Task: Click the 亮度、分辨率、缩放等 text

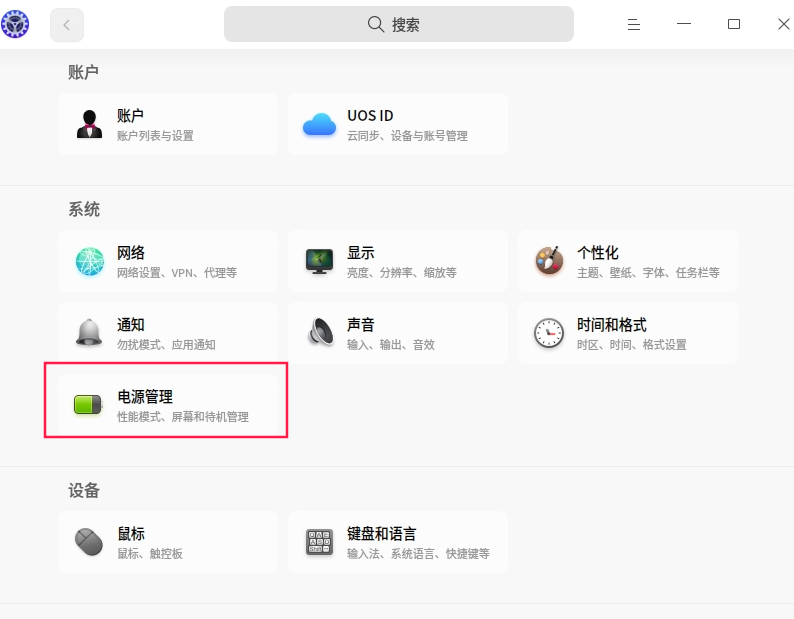Action: pyautogui.click(x=402, y=273)
